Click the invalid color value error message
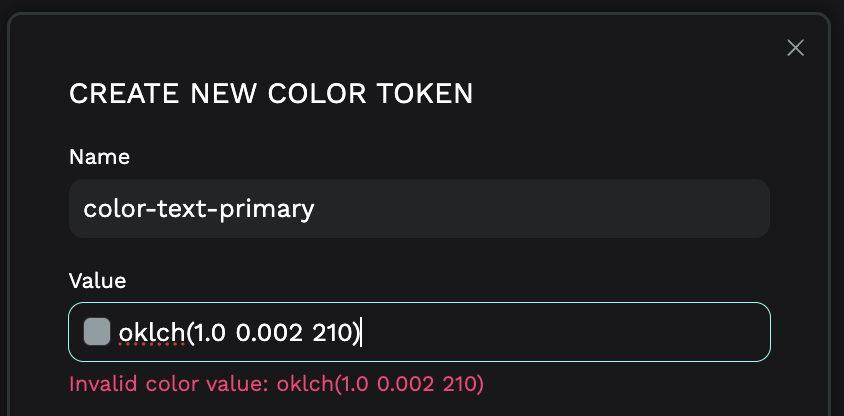This screenshot has height=416, width=844. point(276,383)
